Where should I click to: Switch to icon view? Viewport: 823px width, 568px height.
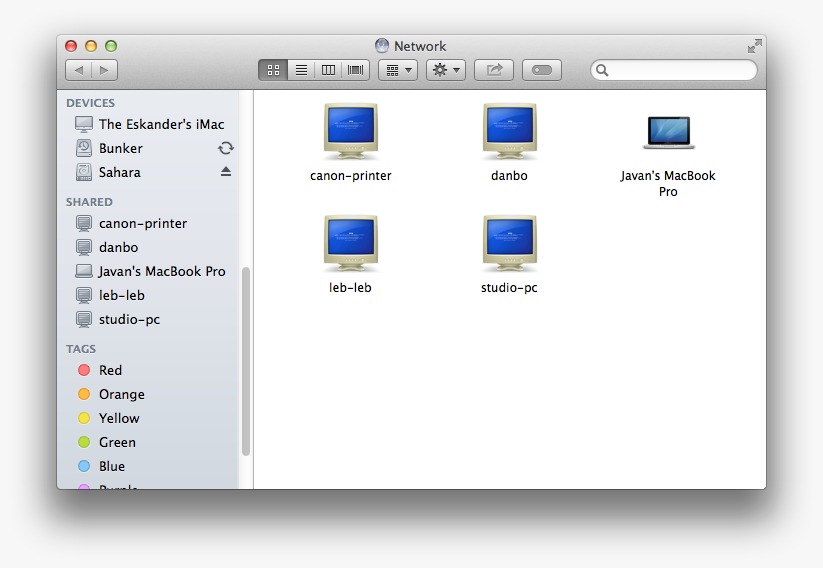[x=273, y=70]
